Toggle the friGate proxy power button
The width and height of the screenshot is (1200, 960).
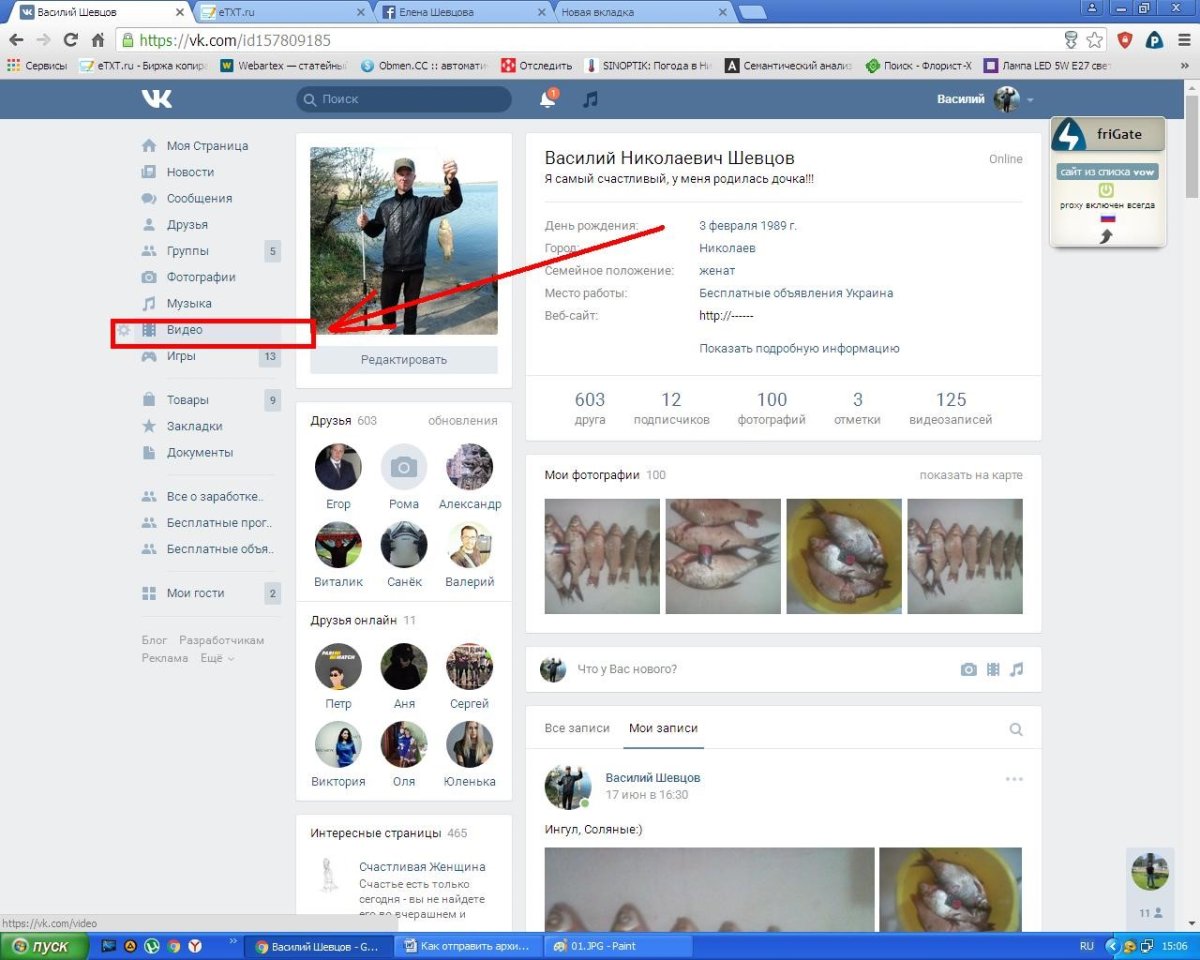point(1107,189)
